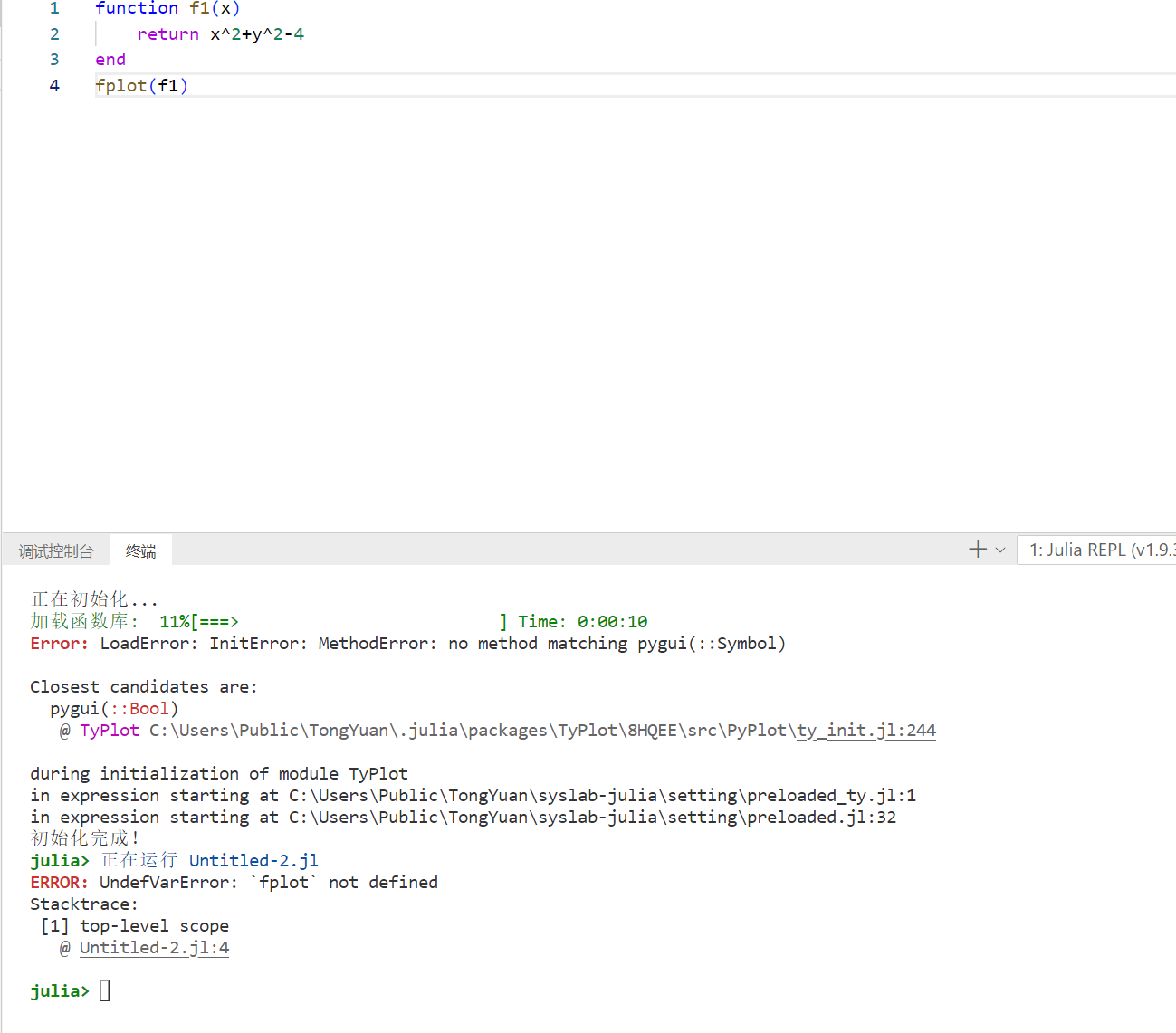Click 'Closest candidates are:' text

point(144,687)
